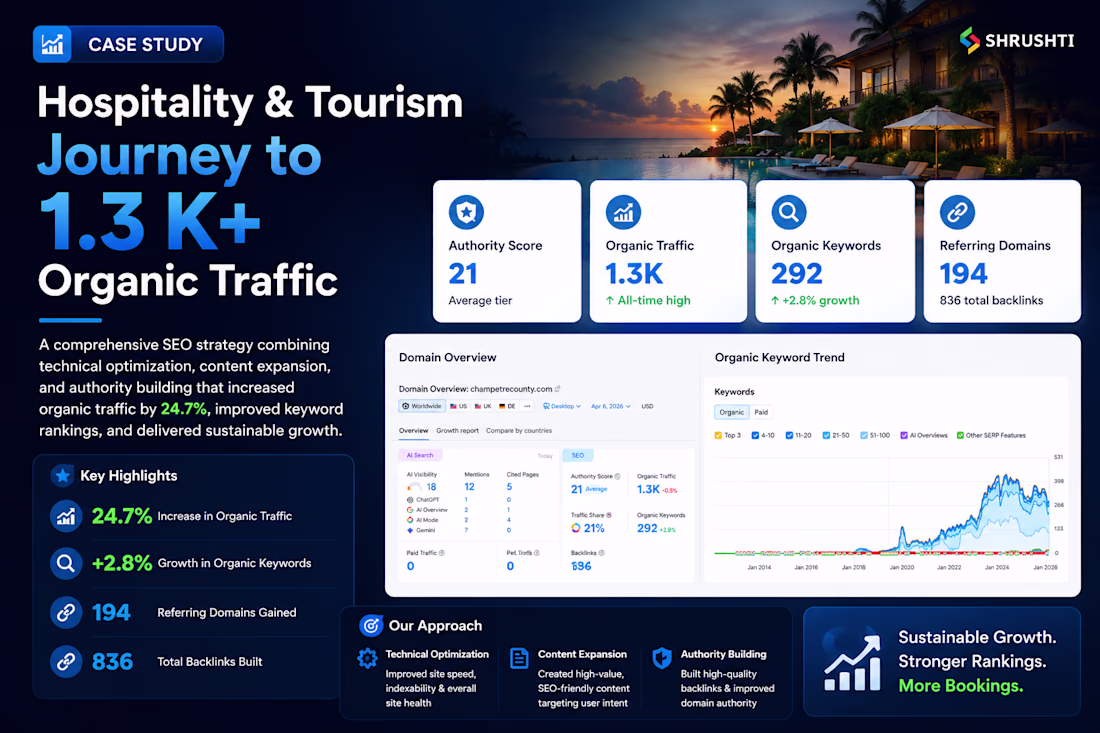Click the link icon beside 836 Total Backlinks
The width and height of the screenshot is (1100, 733).
tap(66, 661)
